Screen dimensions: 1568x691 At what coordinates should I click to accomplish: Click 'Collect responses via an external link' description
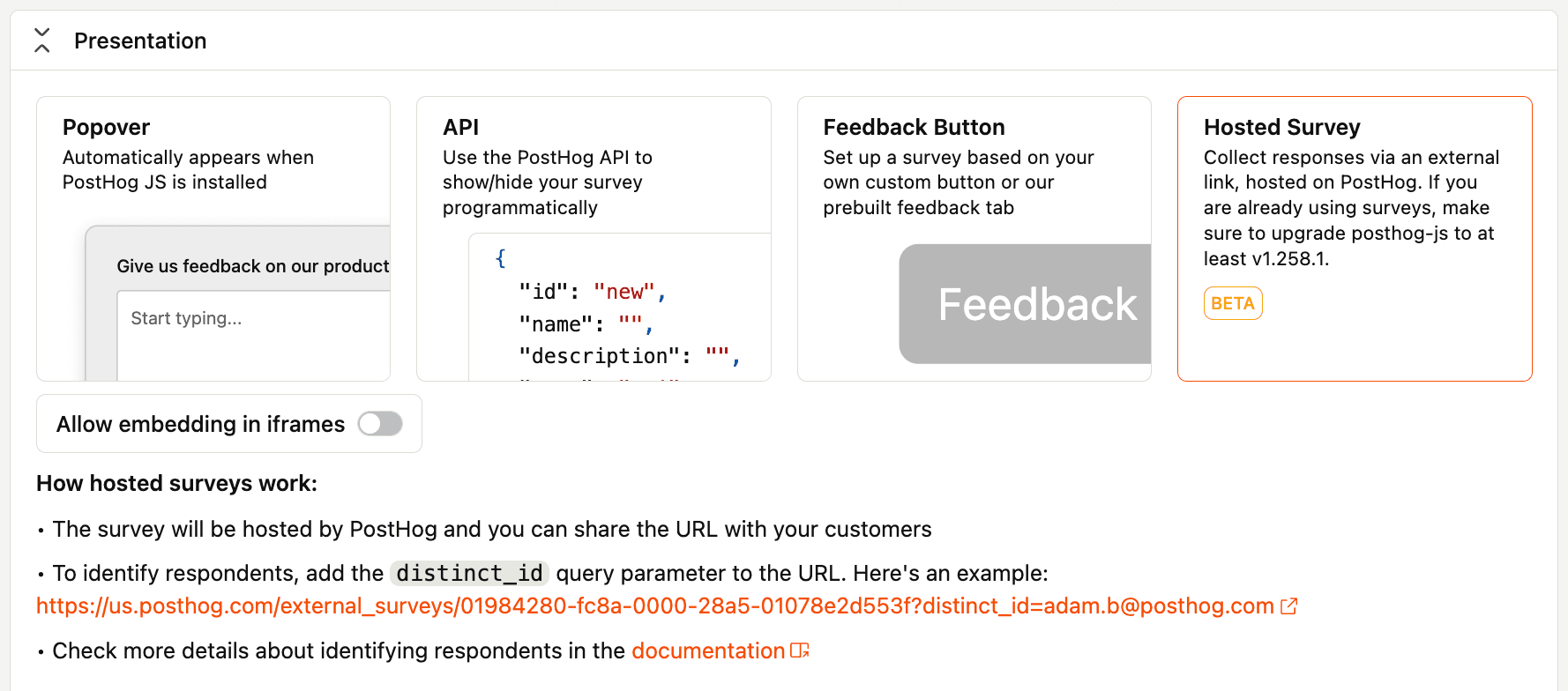click(x=1351, y=208)
